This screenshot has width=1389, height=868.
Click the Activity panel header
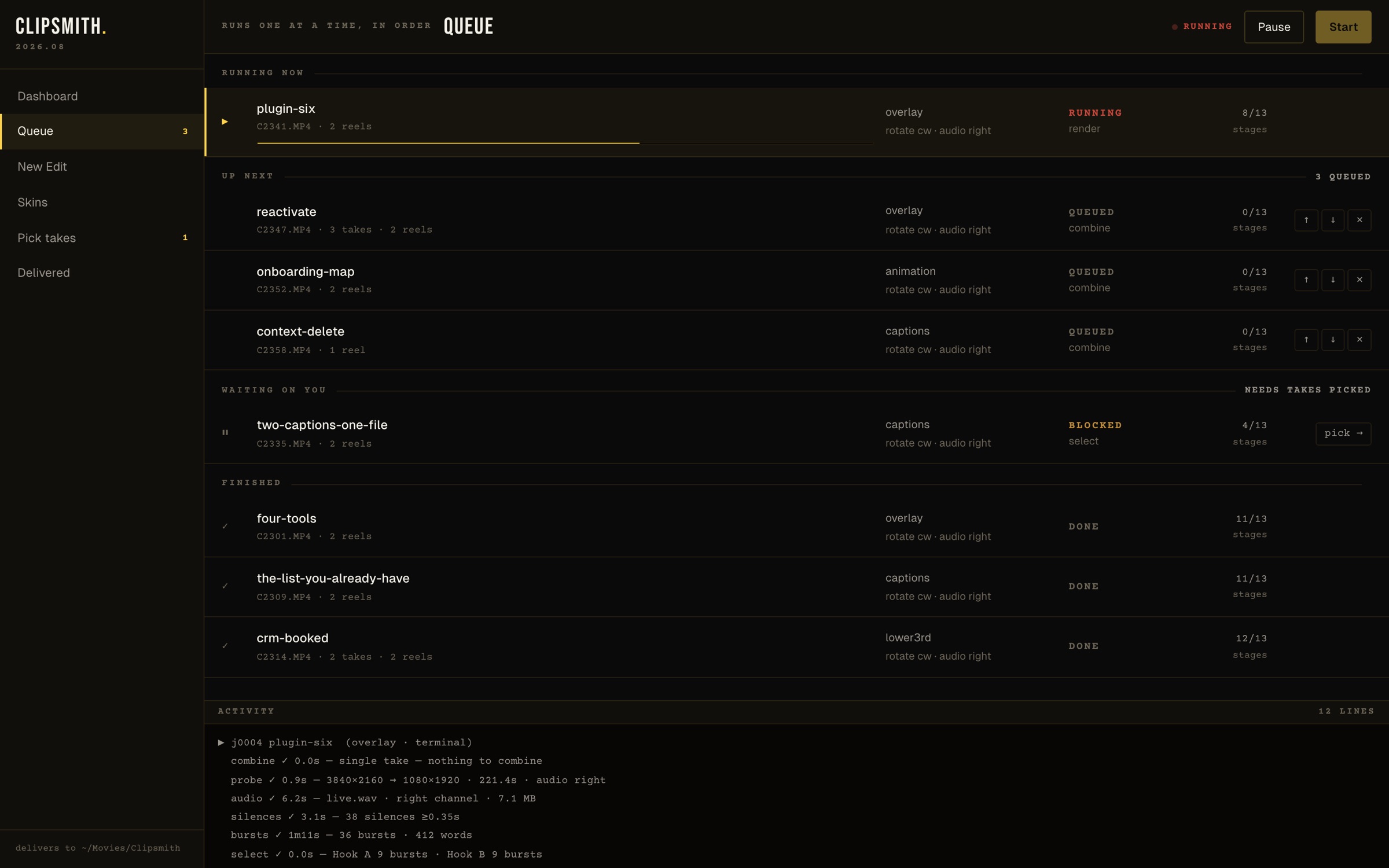797,712
